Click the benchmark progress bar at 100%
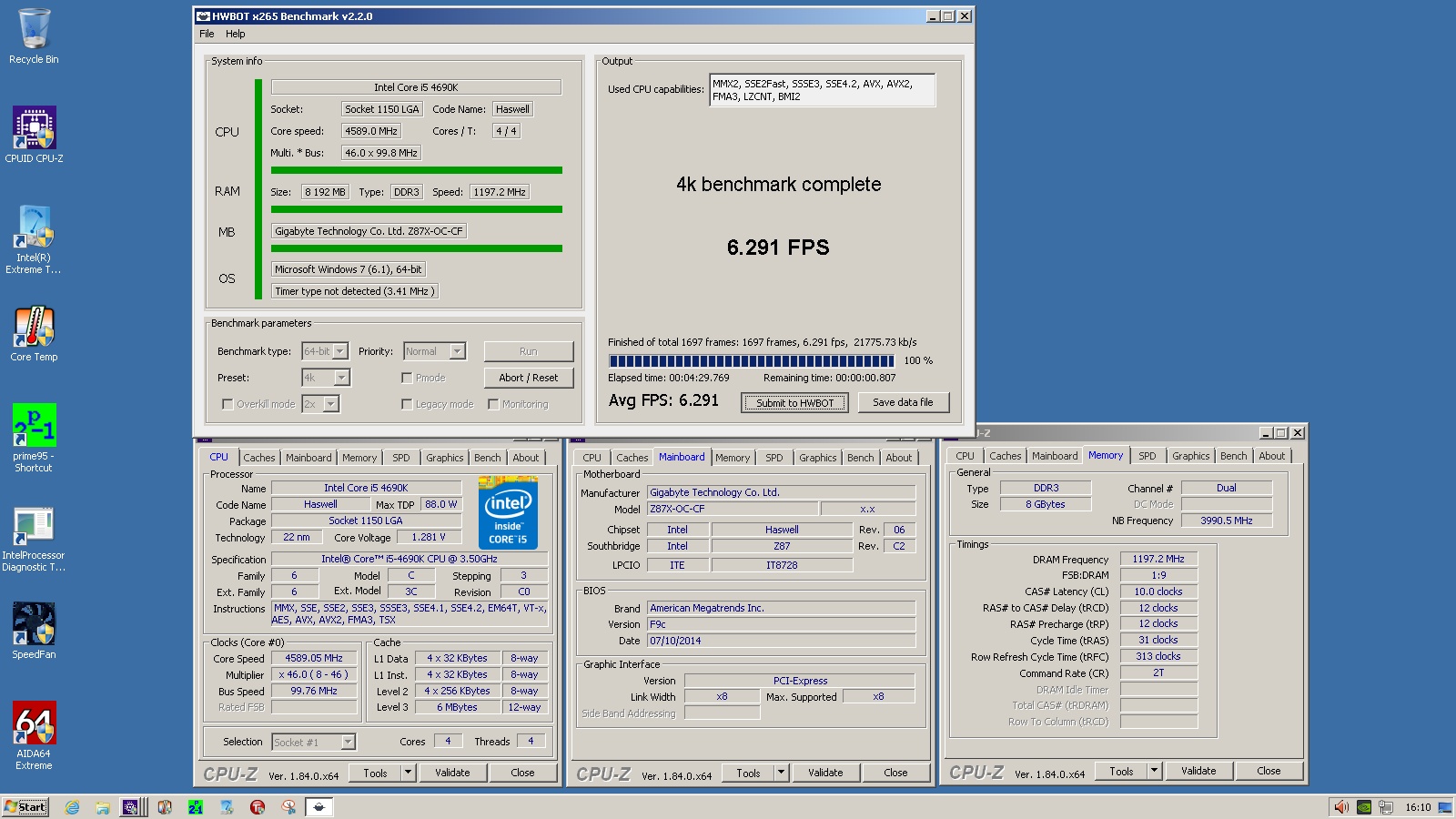This screenshot has width=1456, height=819. 753,360
